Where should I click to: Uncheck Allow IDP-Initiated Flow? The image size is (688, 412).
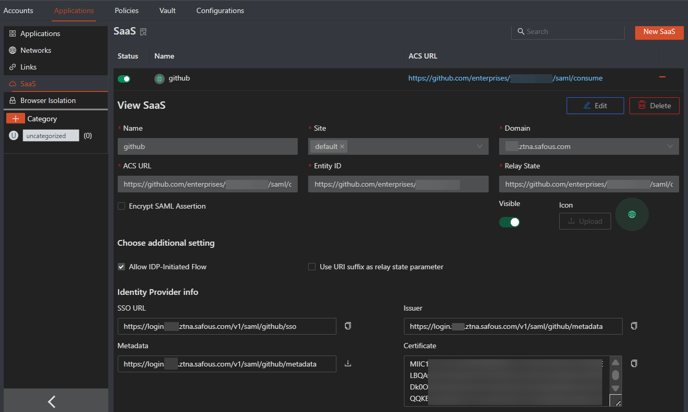(x=122, y=267)
